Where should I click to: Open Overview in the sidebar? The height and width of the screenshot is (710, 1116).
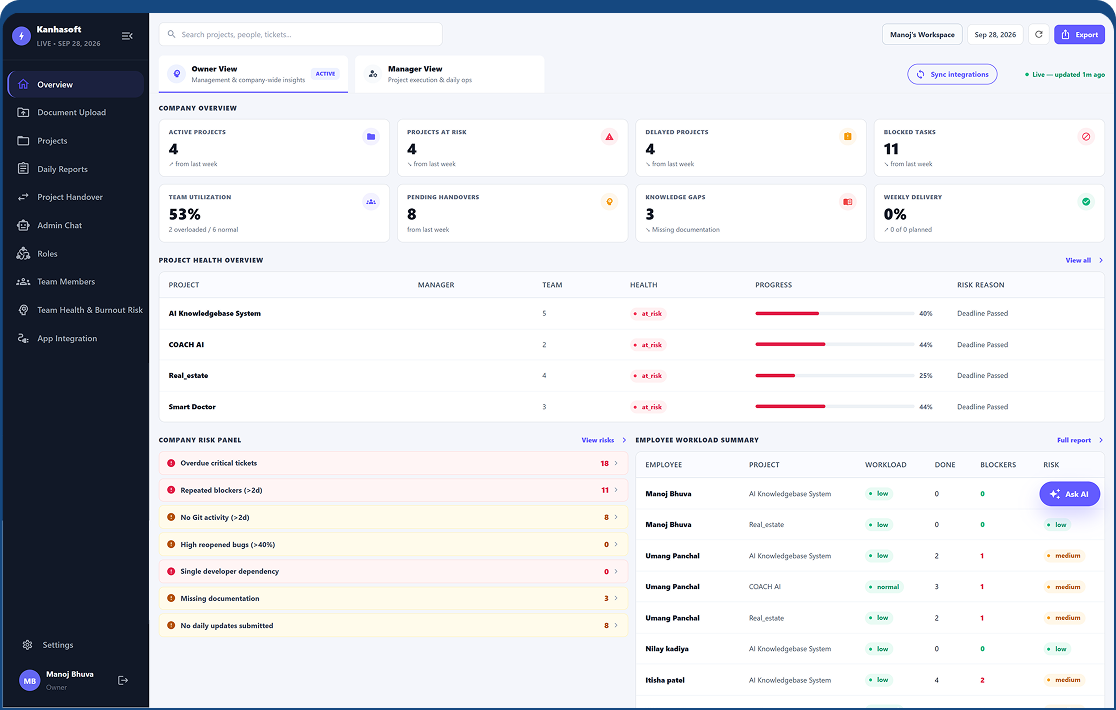(75, 84)
